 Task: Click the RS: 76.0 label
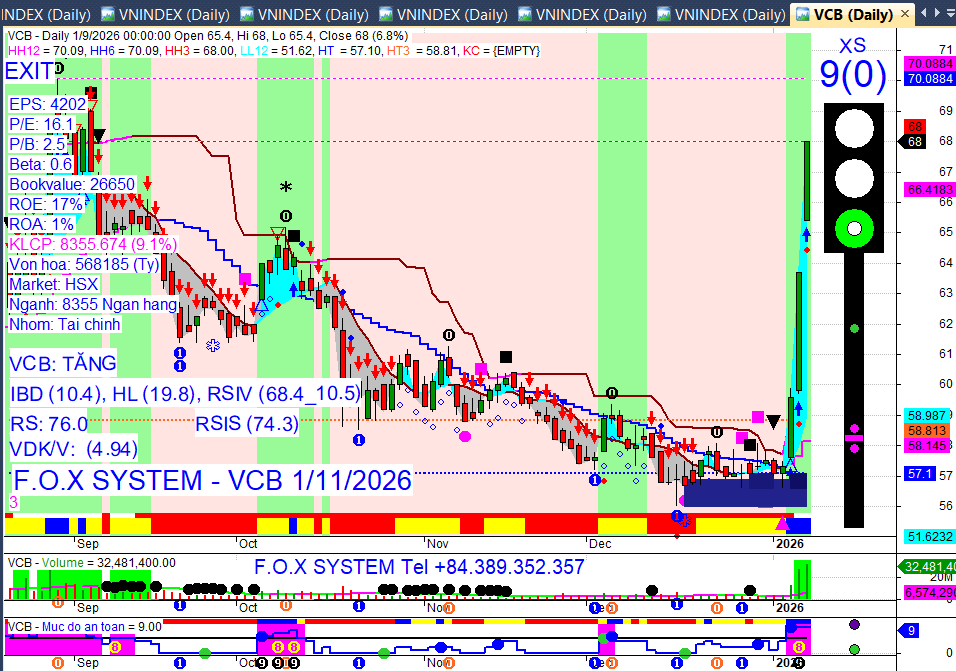(x=49, y=424)
